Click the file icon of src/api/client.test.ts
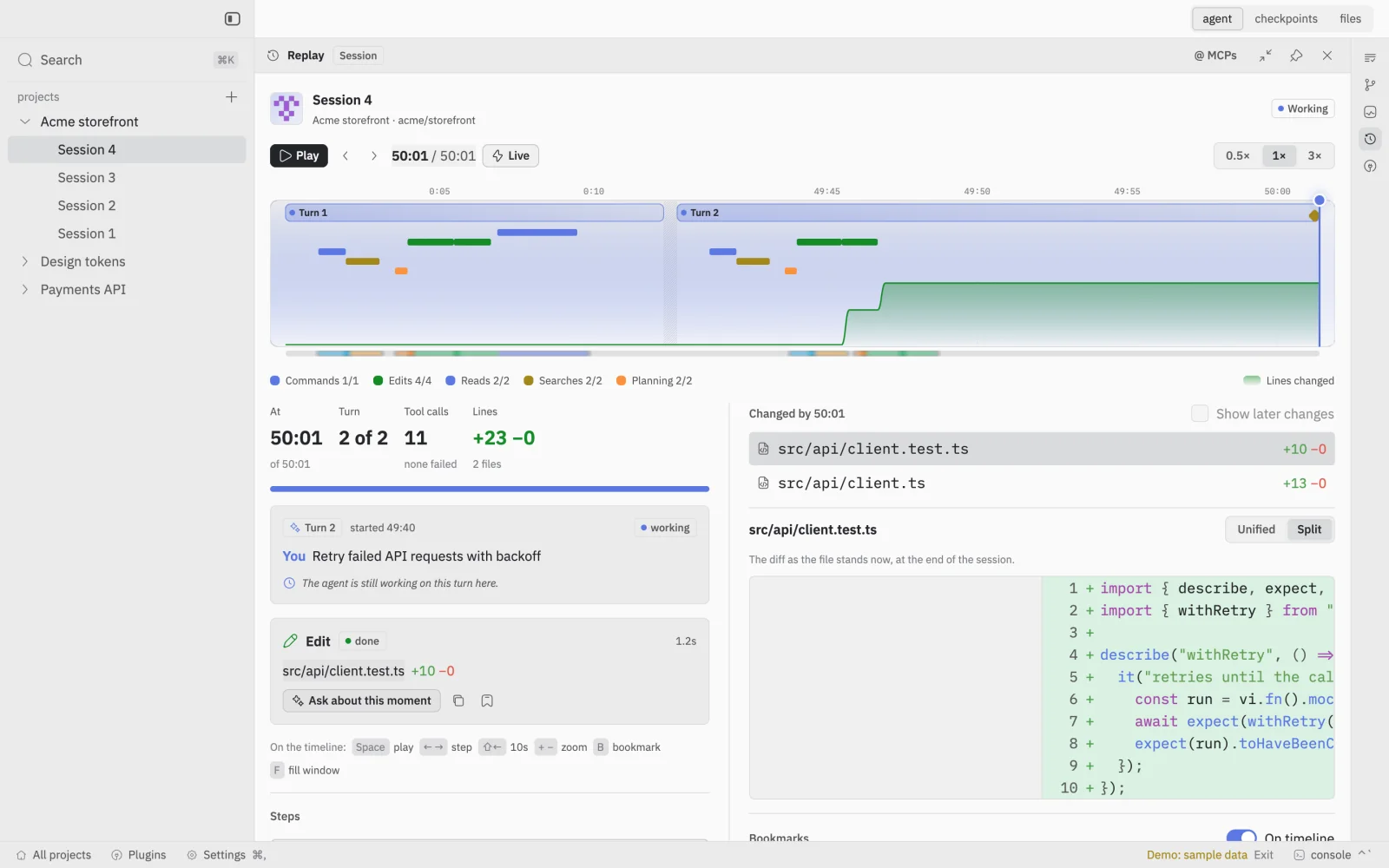This screenshot has height=868, width=1389. click(763, 449)
